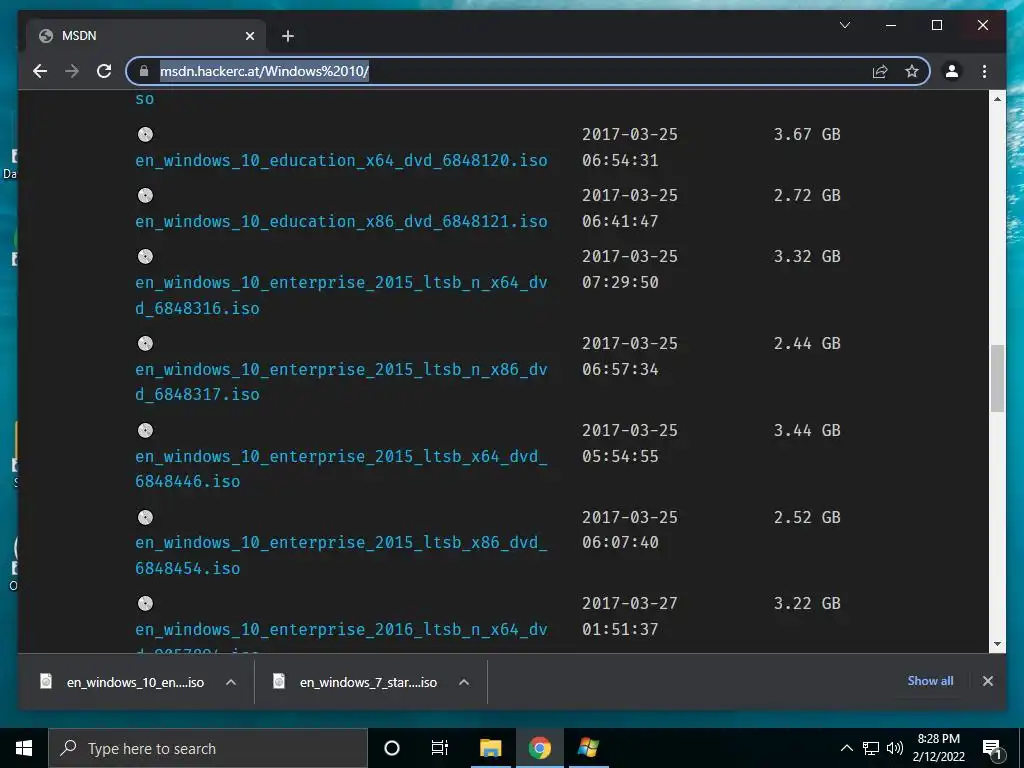Open the notification center icon
The width and height of the screenshot is (1024, 768).
click(x=993, y=748)
